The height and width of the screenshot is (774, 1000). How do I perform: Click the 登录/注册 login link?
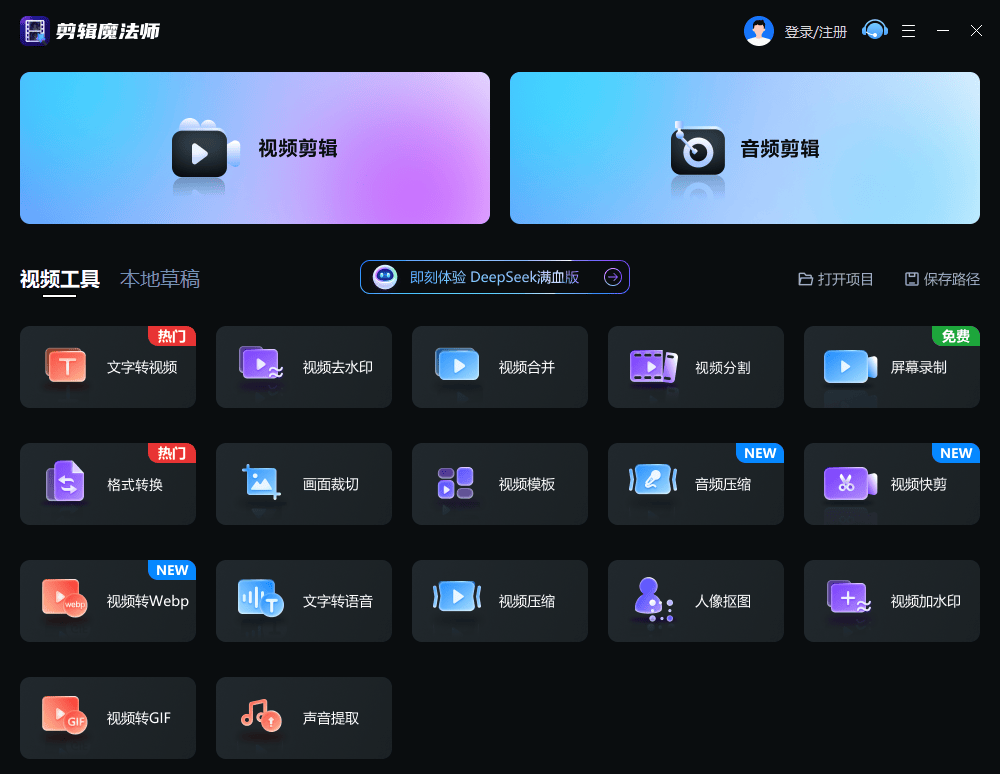tap(815, 32)
